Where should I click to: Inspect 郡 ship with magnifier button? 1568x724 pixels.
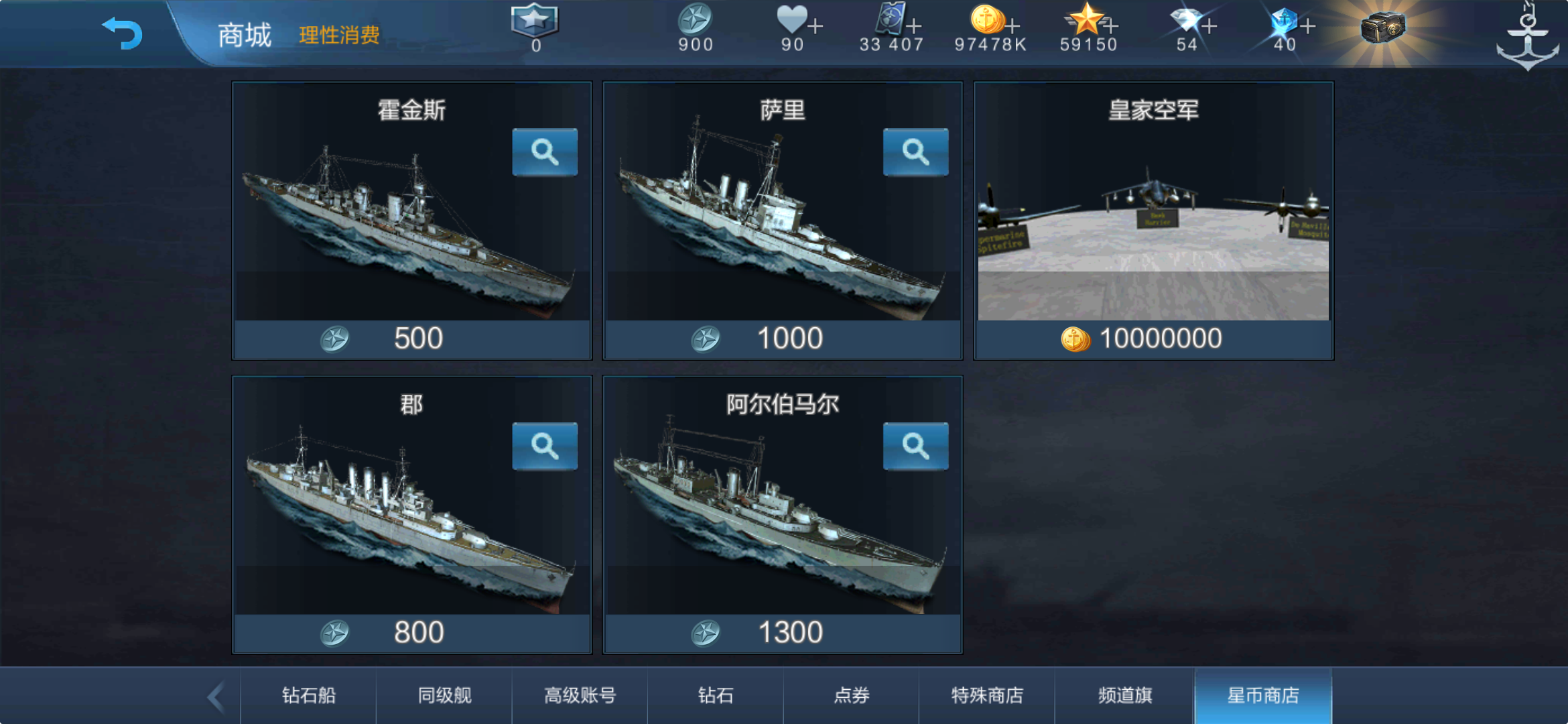pyautogui.click(x=545, y=446)
